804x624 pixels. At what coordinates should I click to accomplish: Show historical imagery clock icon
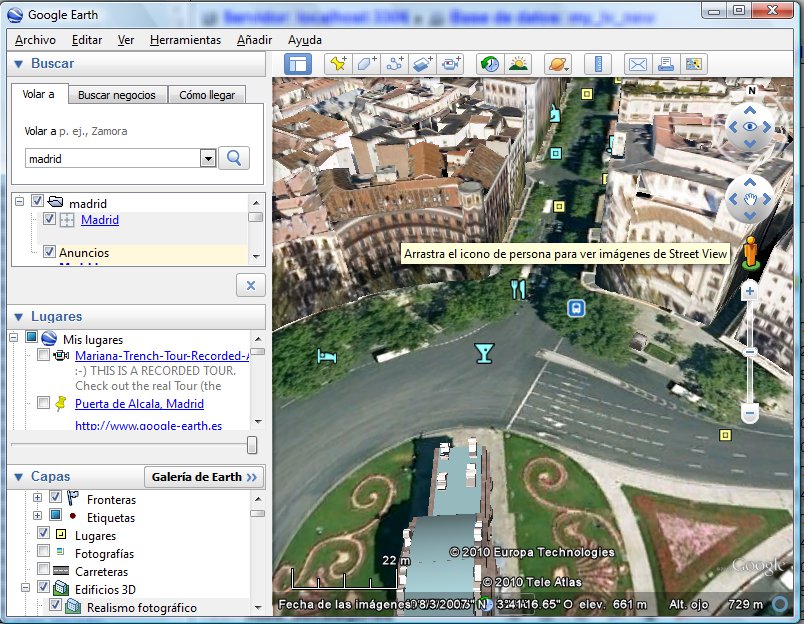(490, 64)
